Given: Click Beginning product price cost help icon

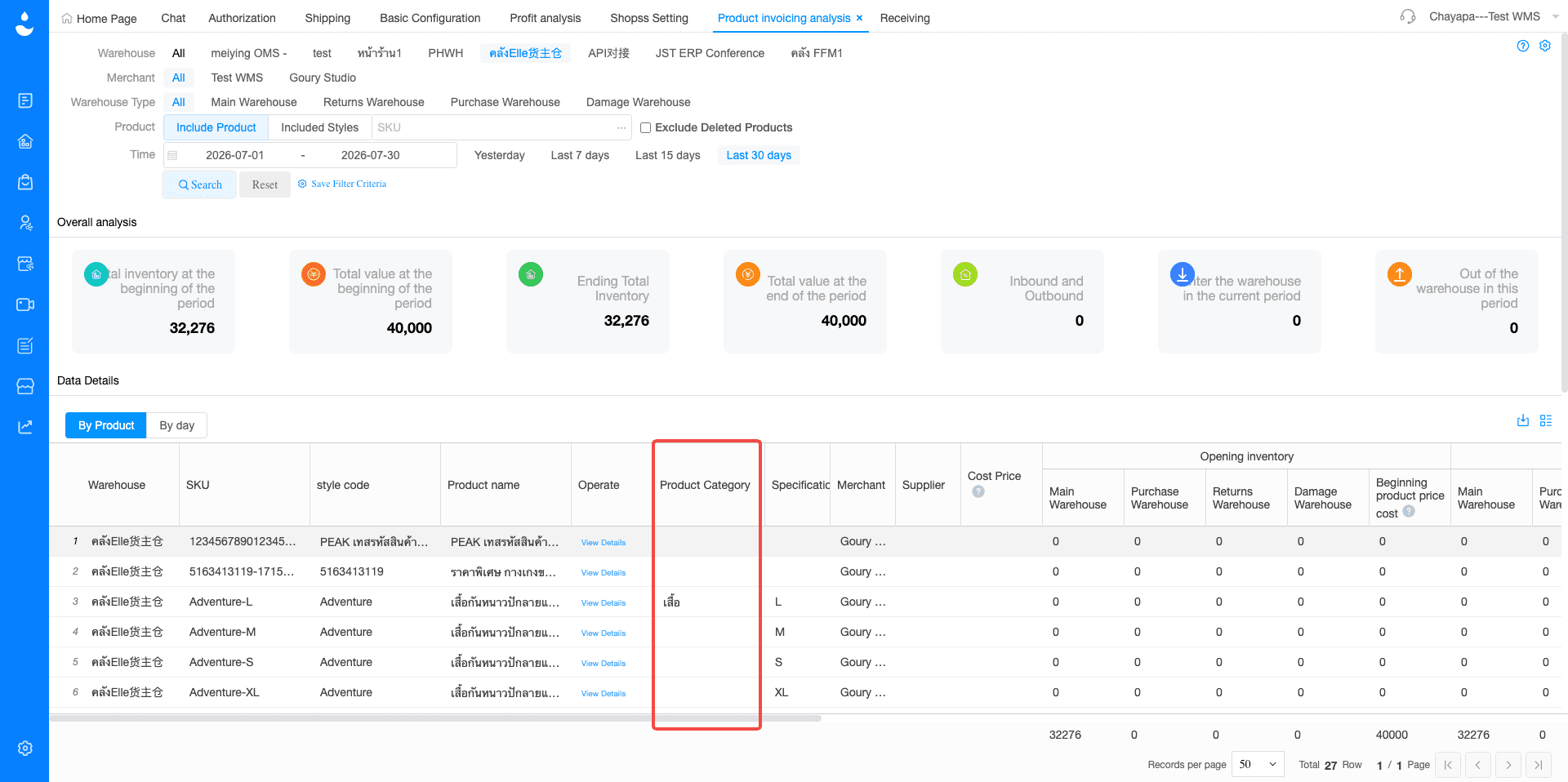Looking at the screenshot, I should pyautogui.click(x=1409, y=512).
